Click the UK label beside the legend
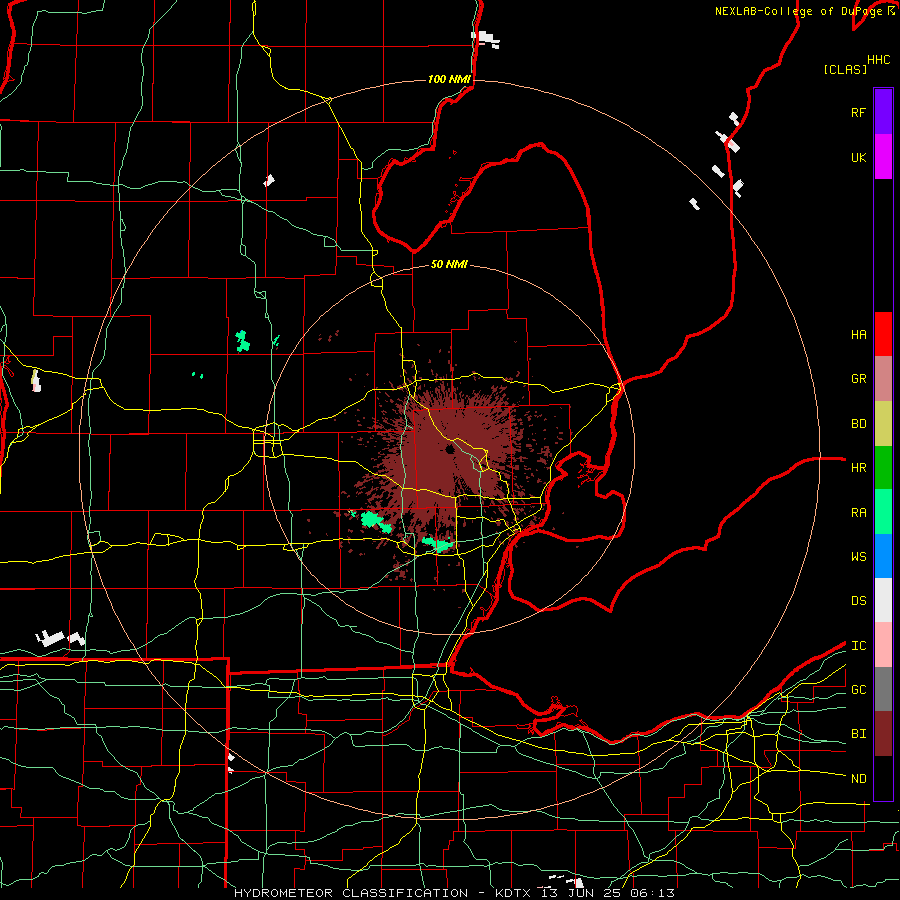 pyautogui.click(x=858, y=158)
